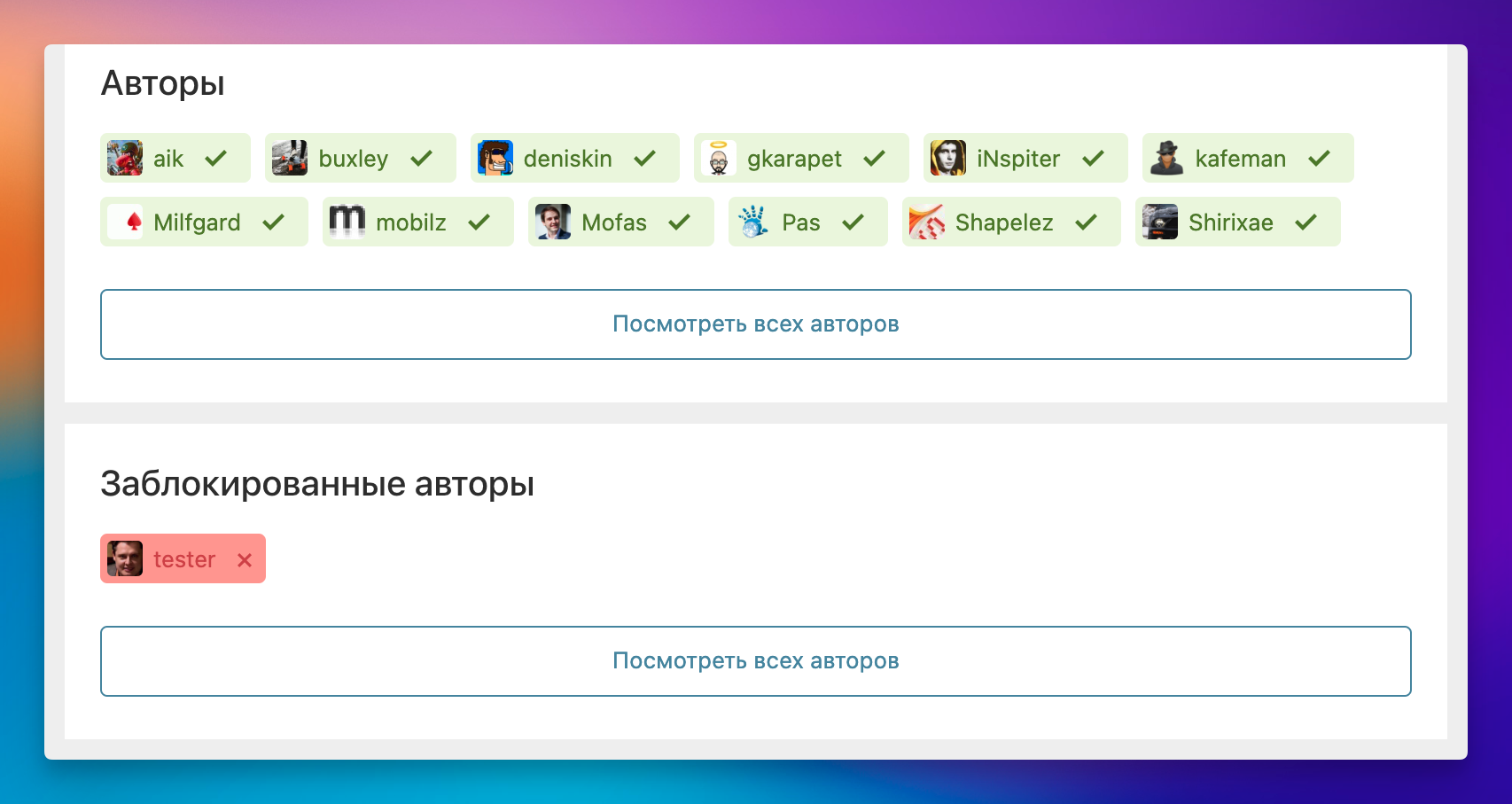Unblock tester by clicking the X
Screen dimensions: 1512x804
pos(246,559)
